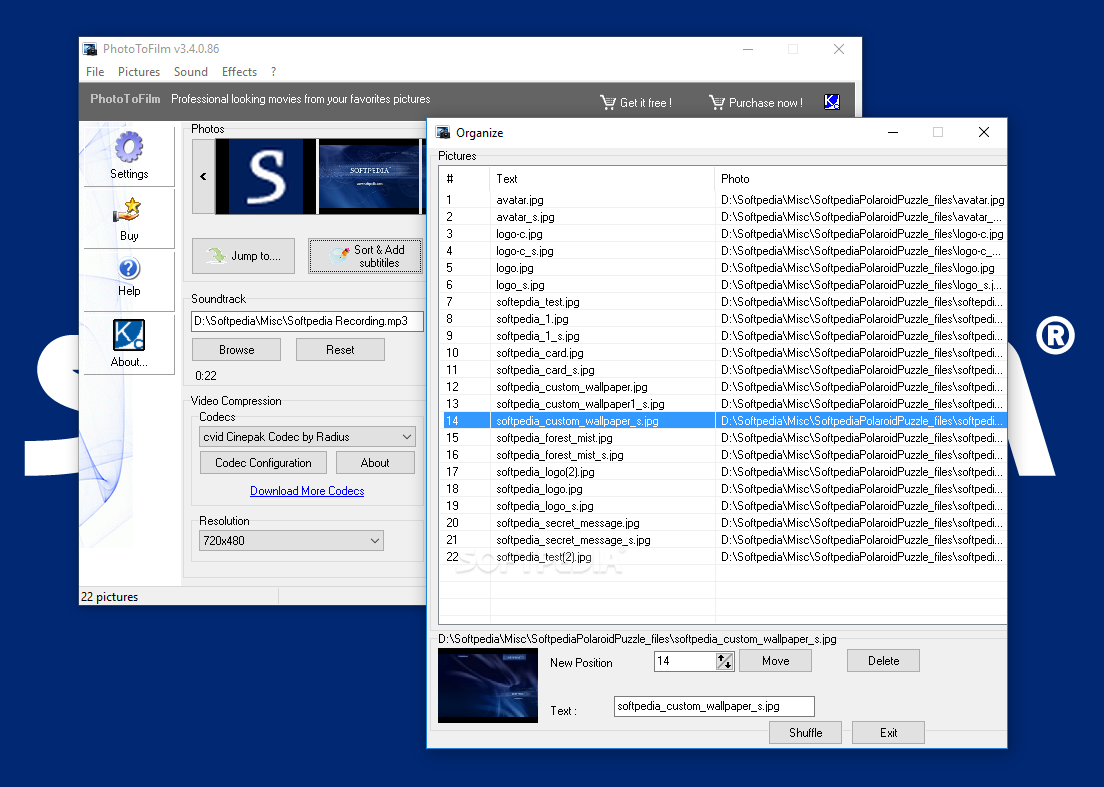Click the Purchase now cart icon
The width and height of the screenshot is (1104, 787).
pyautogui.click(x=717, y=103)
